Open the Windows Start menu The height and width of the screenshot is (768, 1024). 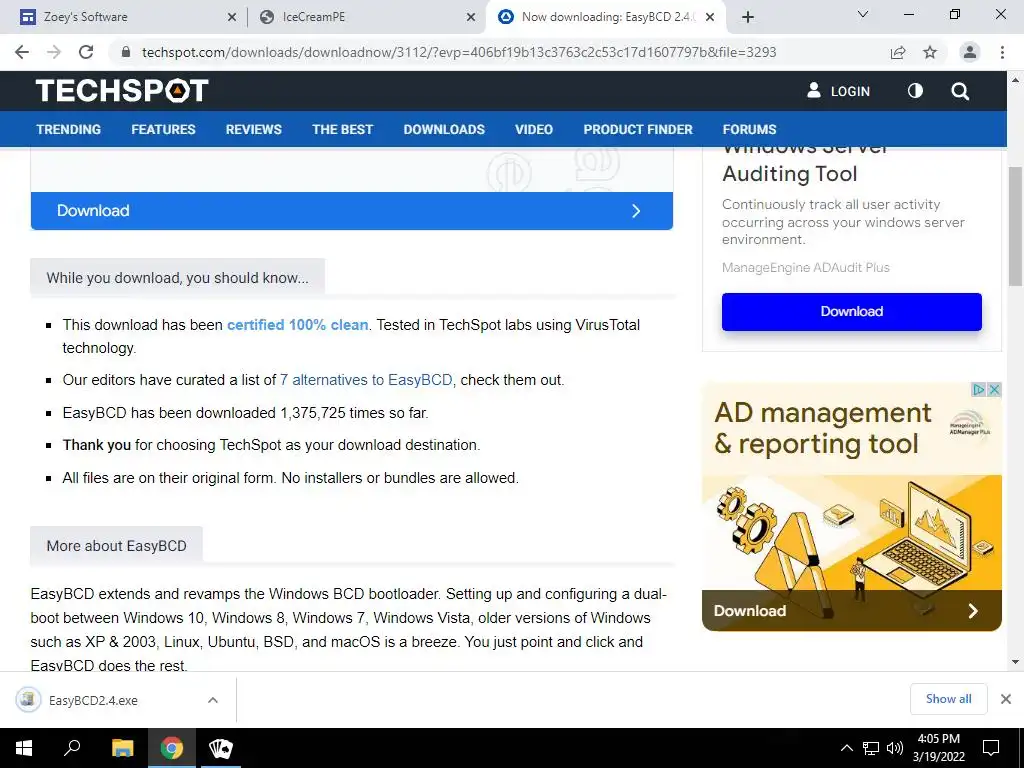coord(24,748)
